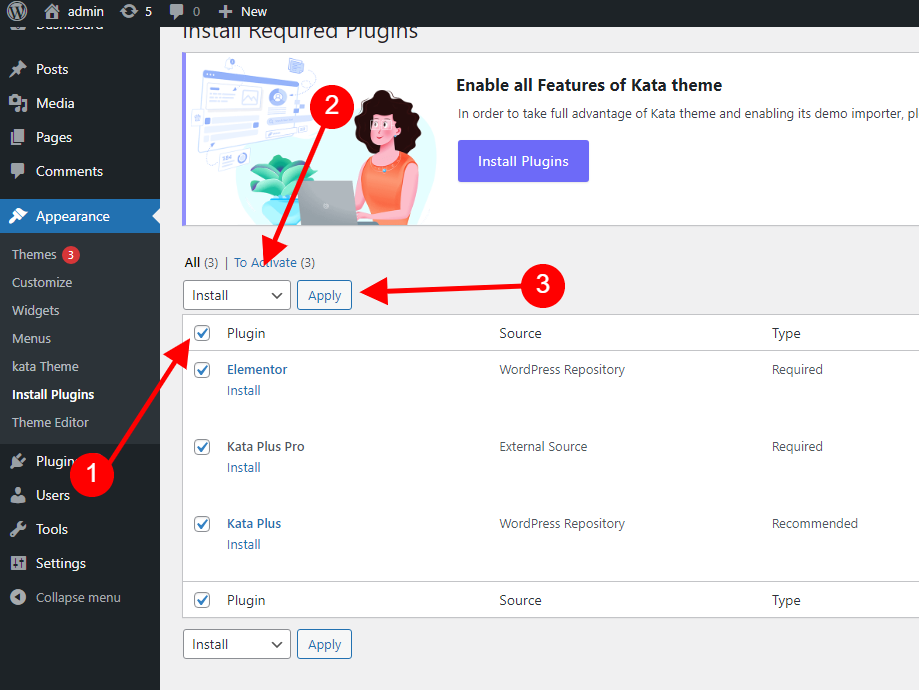Viewport: 919px width, 690px height.
Task: Uncheck the Kata Plus plugin checkbox
Action: pyautogui.click(x=202, y=524)
